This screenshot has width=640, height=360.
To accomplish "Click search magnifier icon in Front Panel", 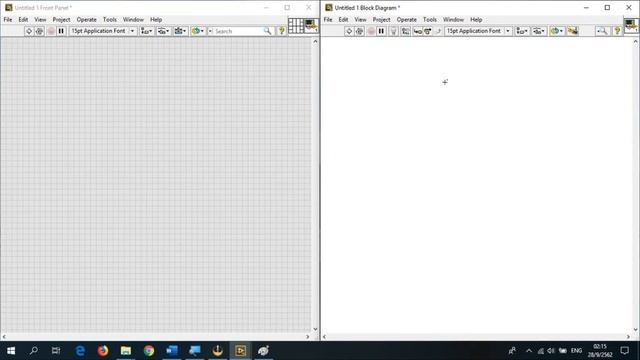I will (267, 31).
